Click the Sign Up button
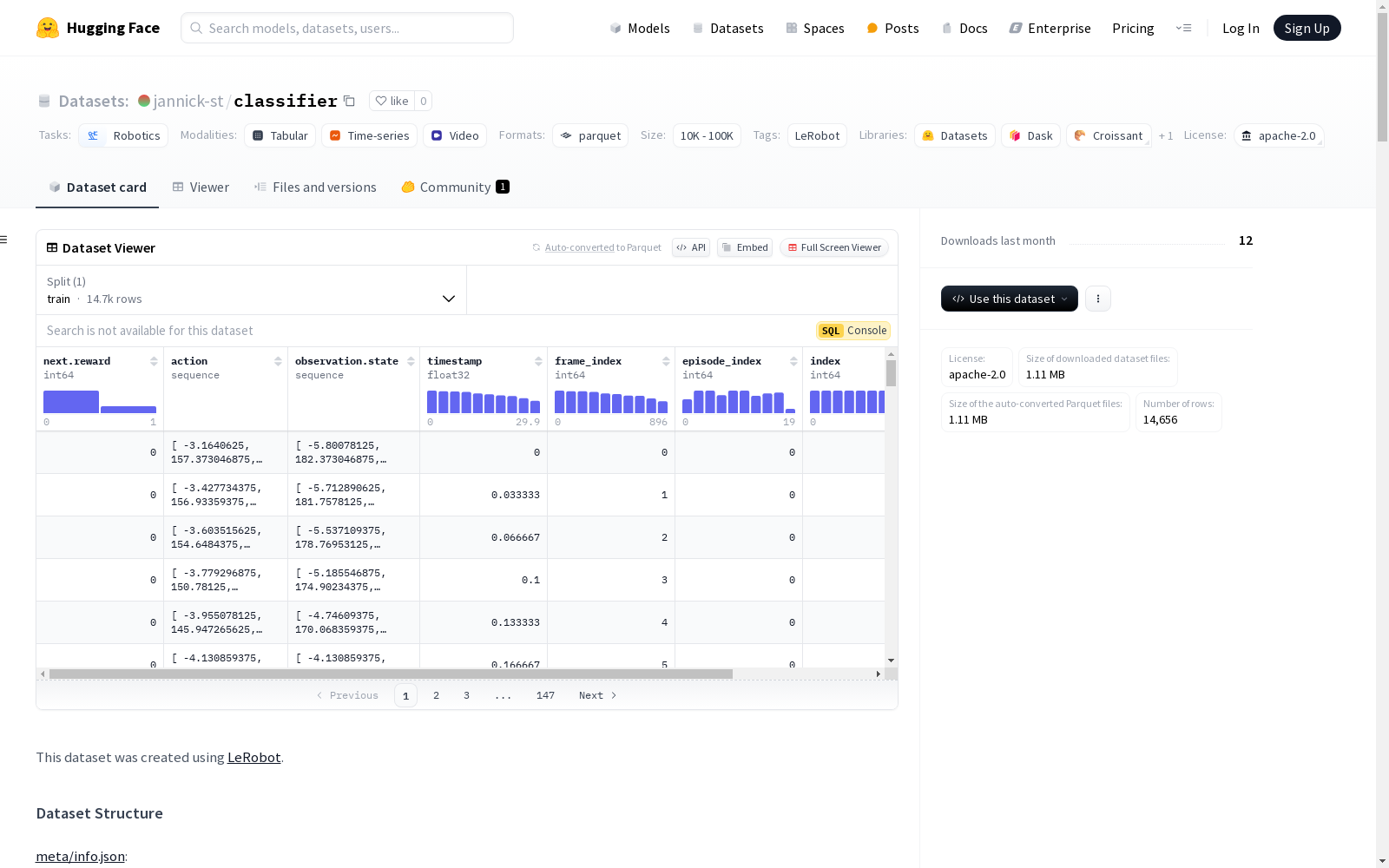1389x868 pixels. (x=1307, y=28)
